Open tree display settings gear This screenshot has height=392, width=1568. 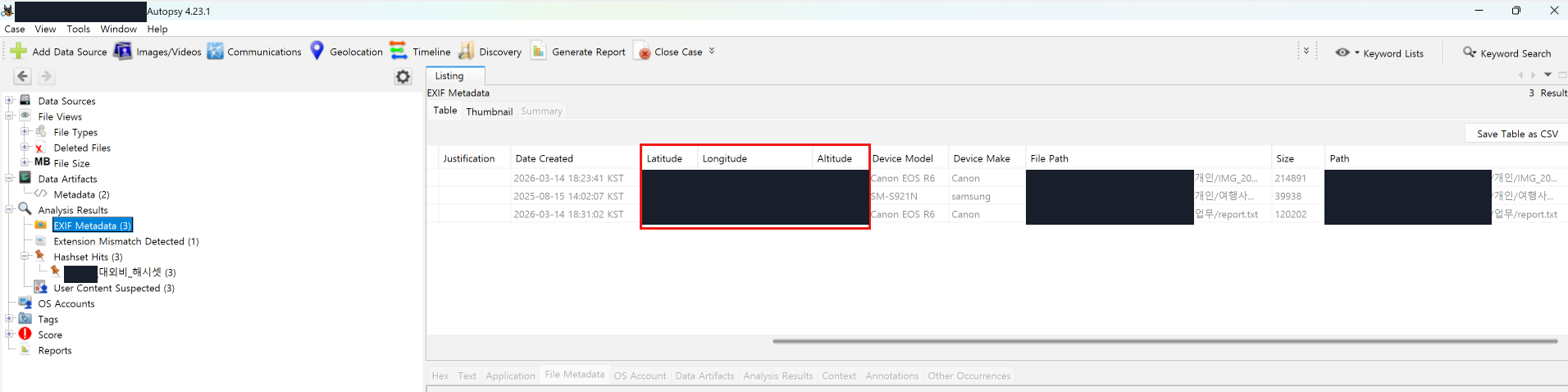(x=403, y=76)
